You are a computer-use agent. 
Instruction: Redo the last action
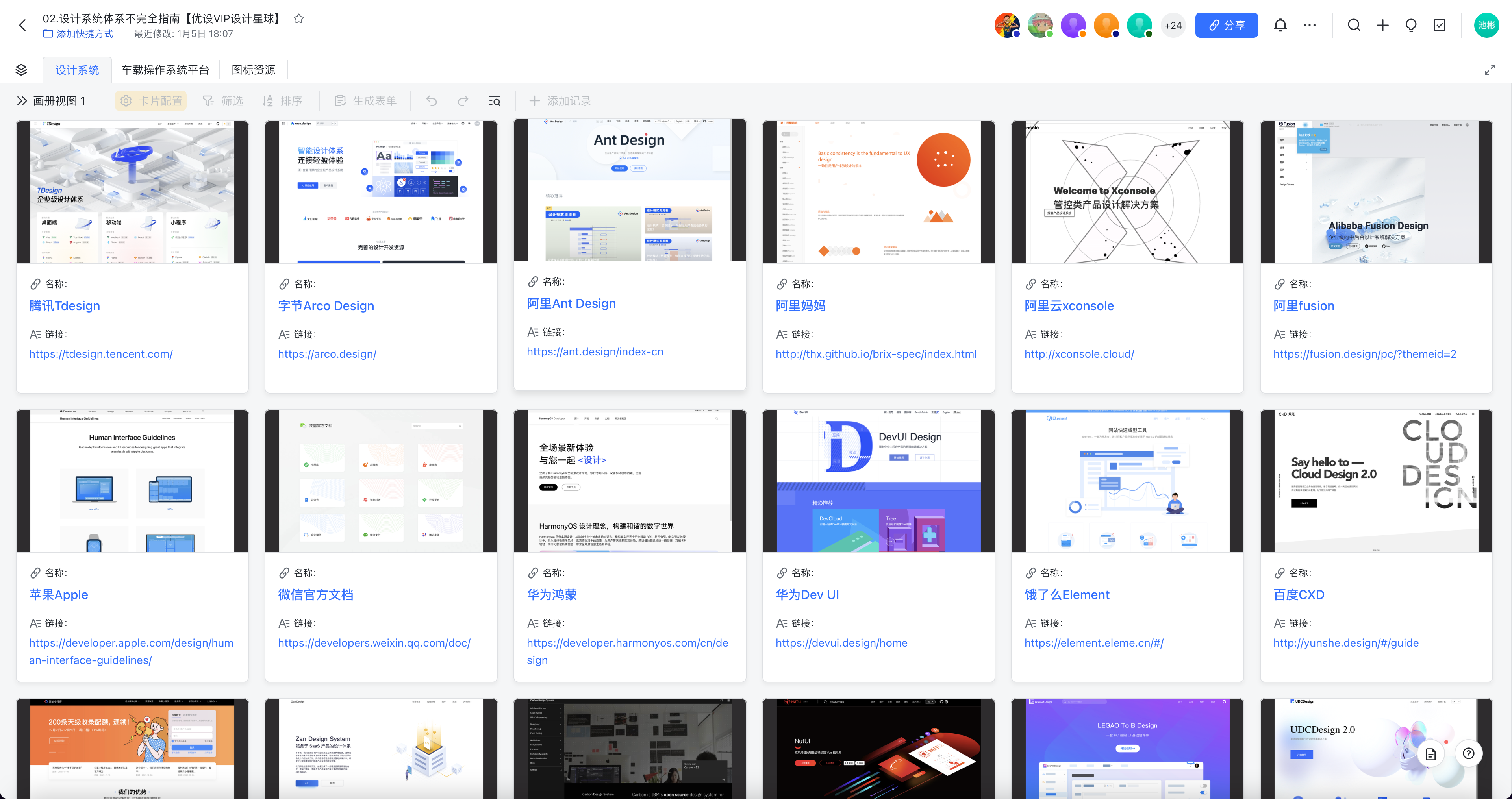tap(463, 101)
